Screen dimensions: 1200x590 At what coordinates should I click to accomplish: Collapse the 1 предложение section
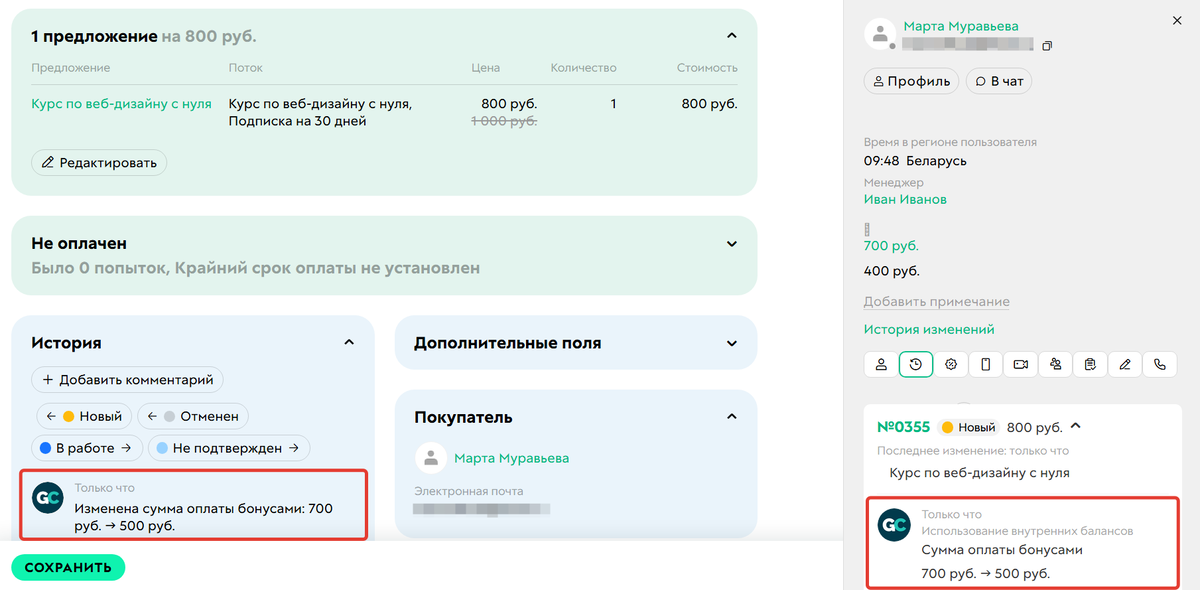(x=731, y=36)
